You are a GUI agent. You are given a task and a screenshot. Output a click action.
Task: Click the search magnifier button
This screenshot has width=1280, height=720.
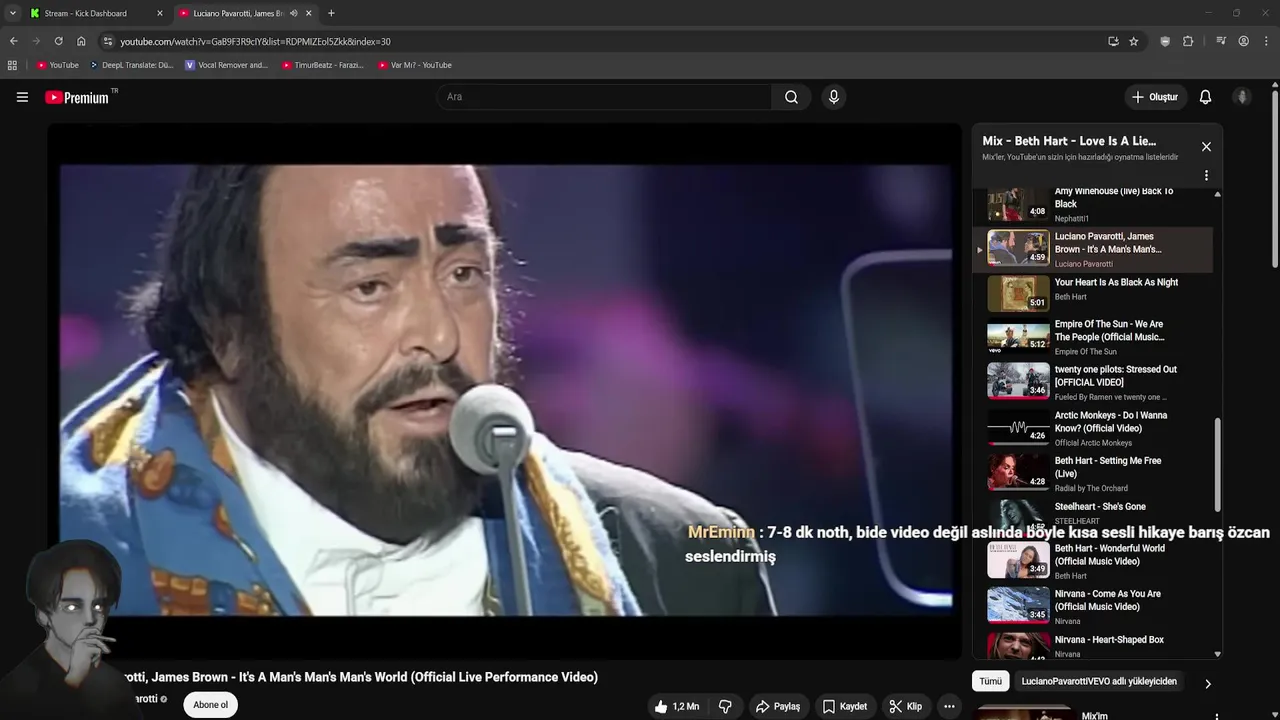click(x=791, y=97)
